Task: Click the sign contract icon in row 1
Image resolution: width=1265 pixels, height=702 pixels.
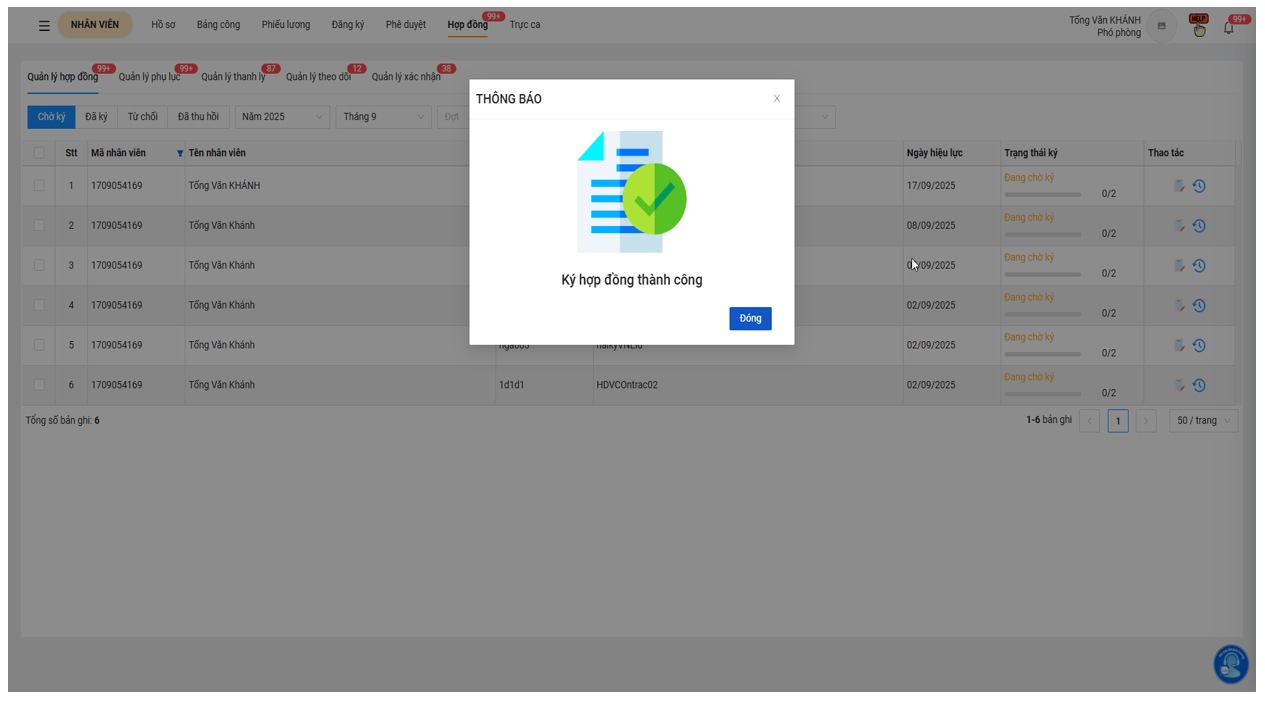Action: click(x=1180, y=186)
